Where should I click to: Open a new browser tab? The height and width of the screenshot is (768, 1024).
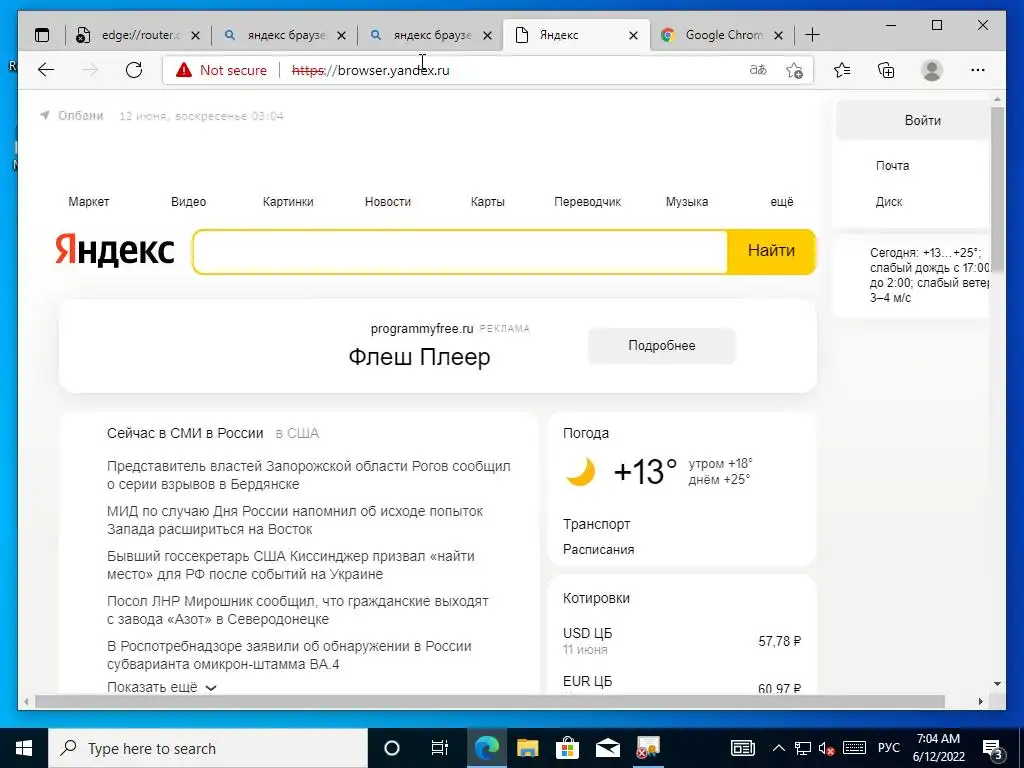pos(812,35)
